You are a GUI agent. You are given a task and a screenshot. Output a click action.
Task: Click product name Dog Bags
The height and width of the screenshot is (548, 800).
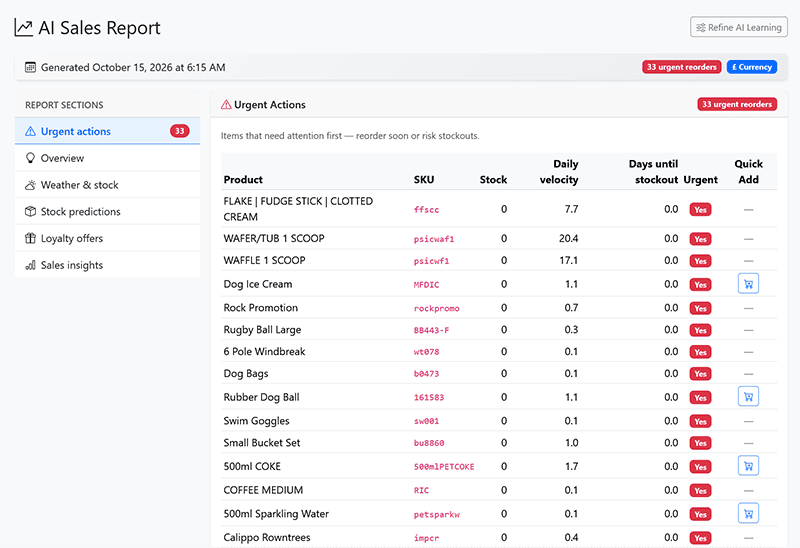pos(246,373)
